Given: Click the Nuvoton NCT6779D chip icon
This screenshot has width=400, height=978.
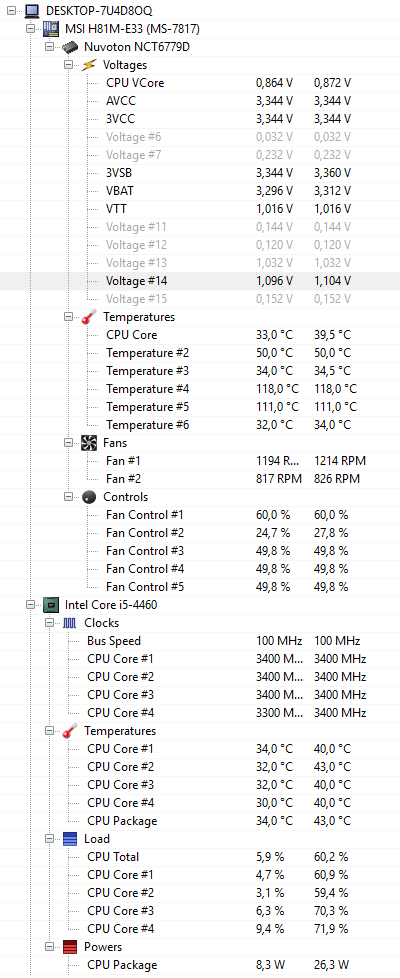Looking at the screenshot, I should (x=70, y=47).
